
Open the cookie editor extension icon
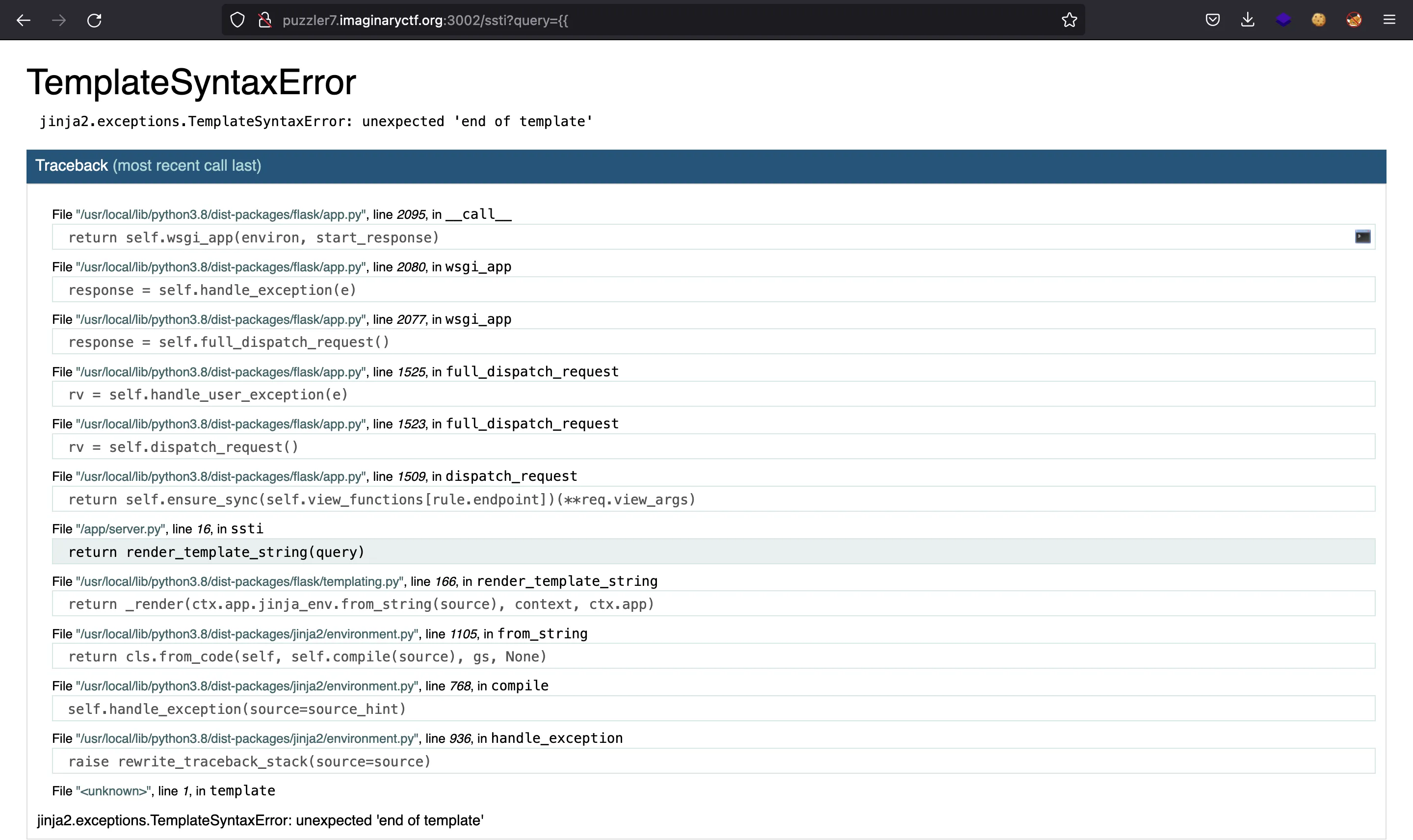coord(1318,20)
